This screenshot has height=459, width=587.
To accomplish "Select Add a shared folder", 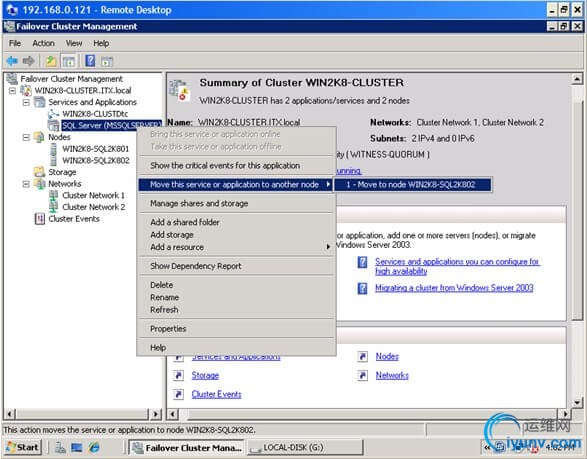I will (237, 222).
